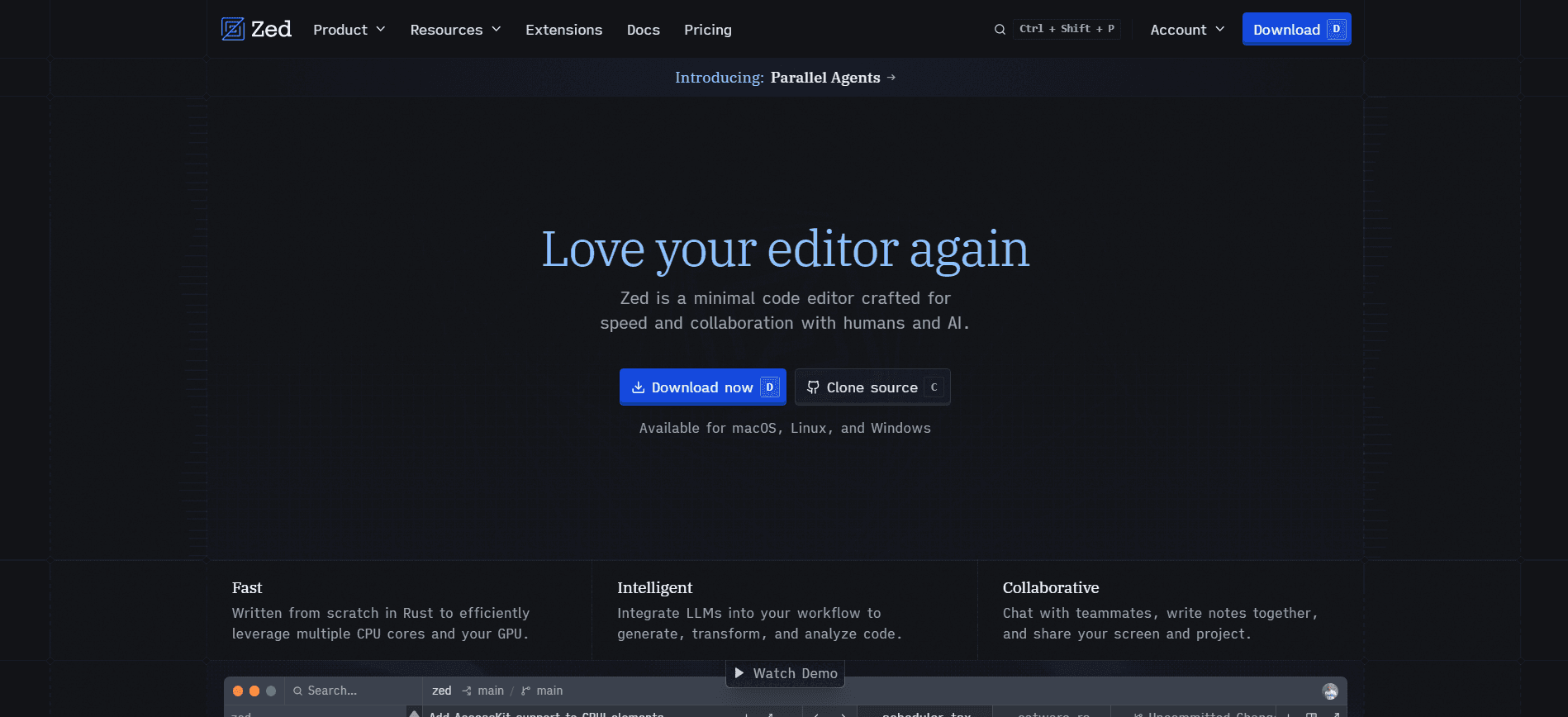Expand the Resources menu
This screenshot has width=1568, height=717.
pyautogui.click(x=455, y=30)
